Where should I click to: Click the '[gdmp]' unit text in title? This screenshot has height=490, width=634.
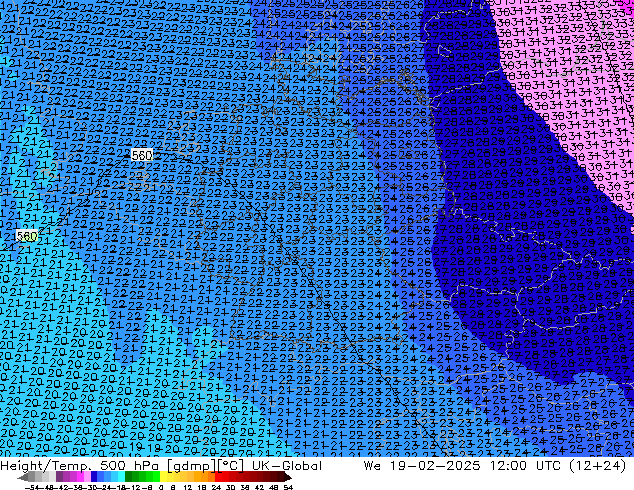(190, 466)
